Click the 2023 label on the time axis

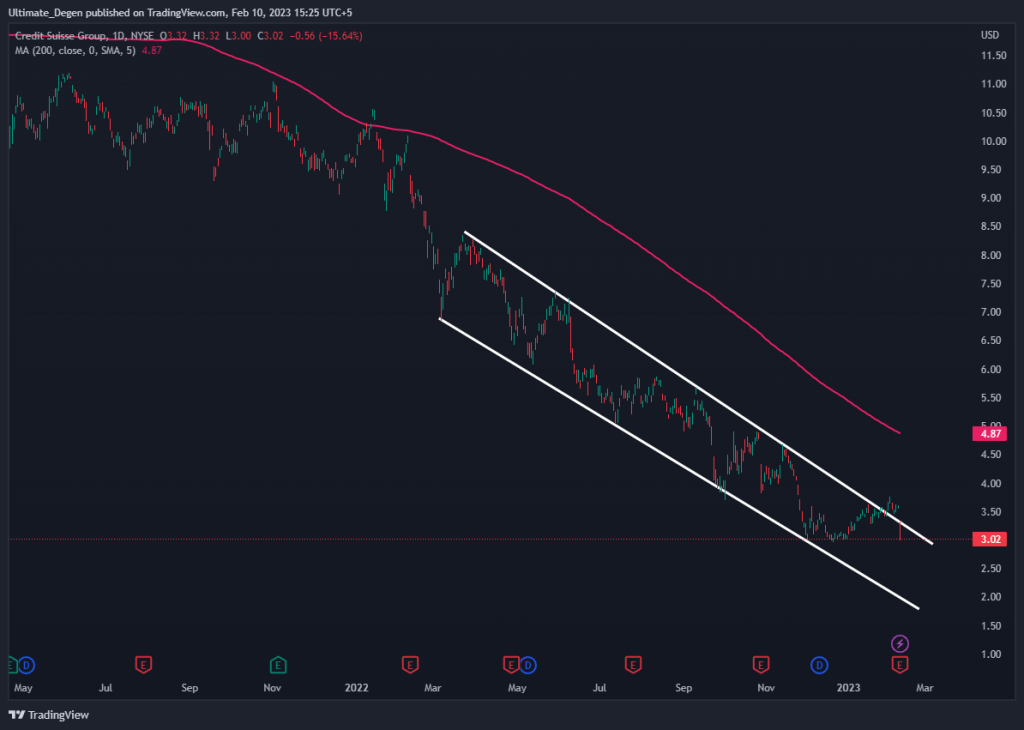848,688
